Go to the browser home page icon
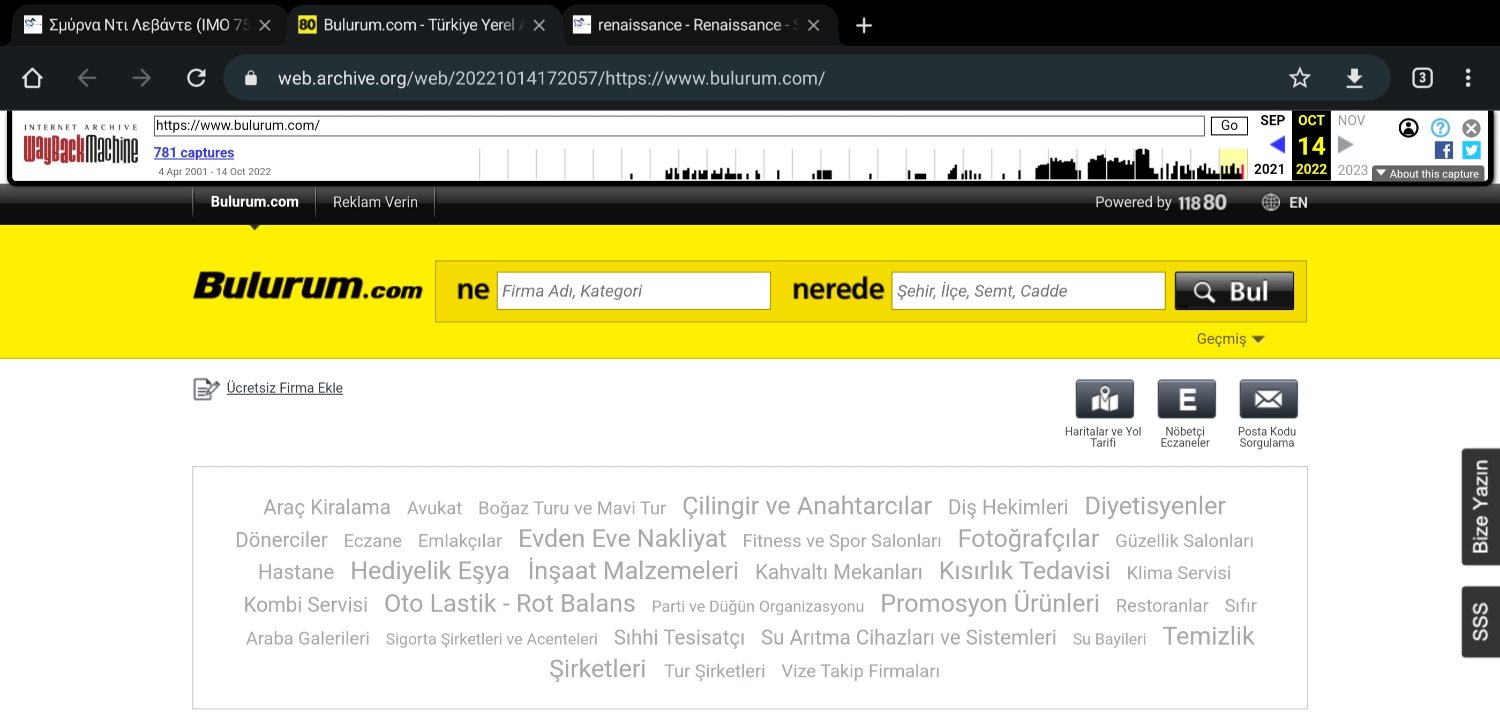 click(x=32, y=78)
